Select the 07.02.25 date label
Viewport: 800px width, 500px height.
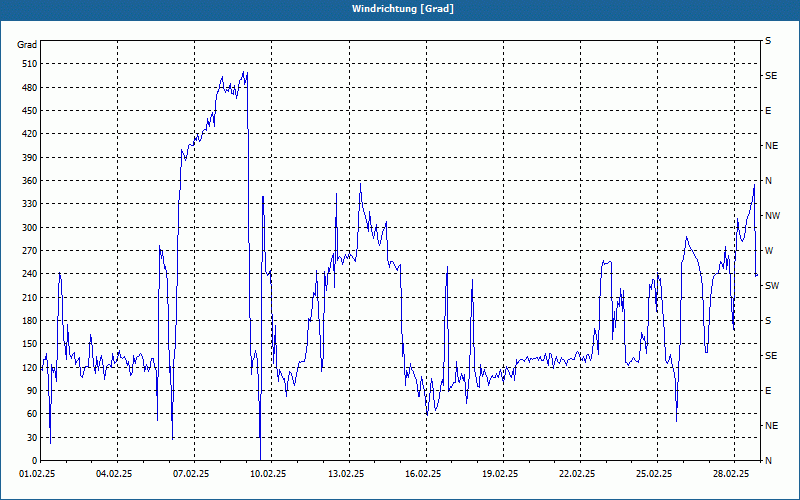click(x=191, y=474)
